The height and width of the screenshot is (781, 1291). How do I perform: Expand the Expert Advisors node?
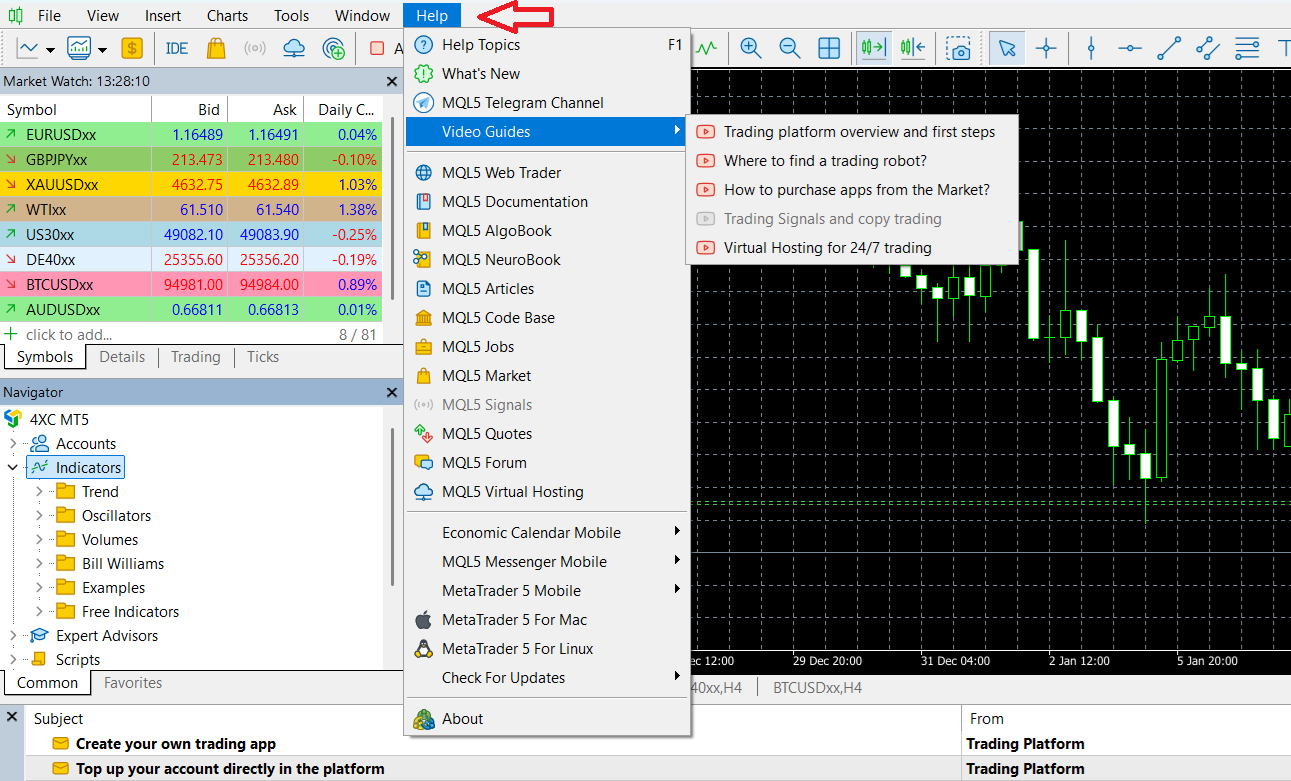point(13,635)
